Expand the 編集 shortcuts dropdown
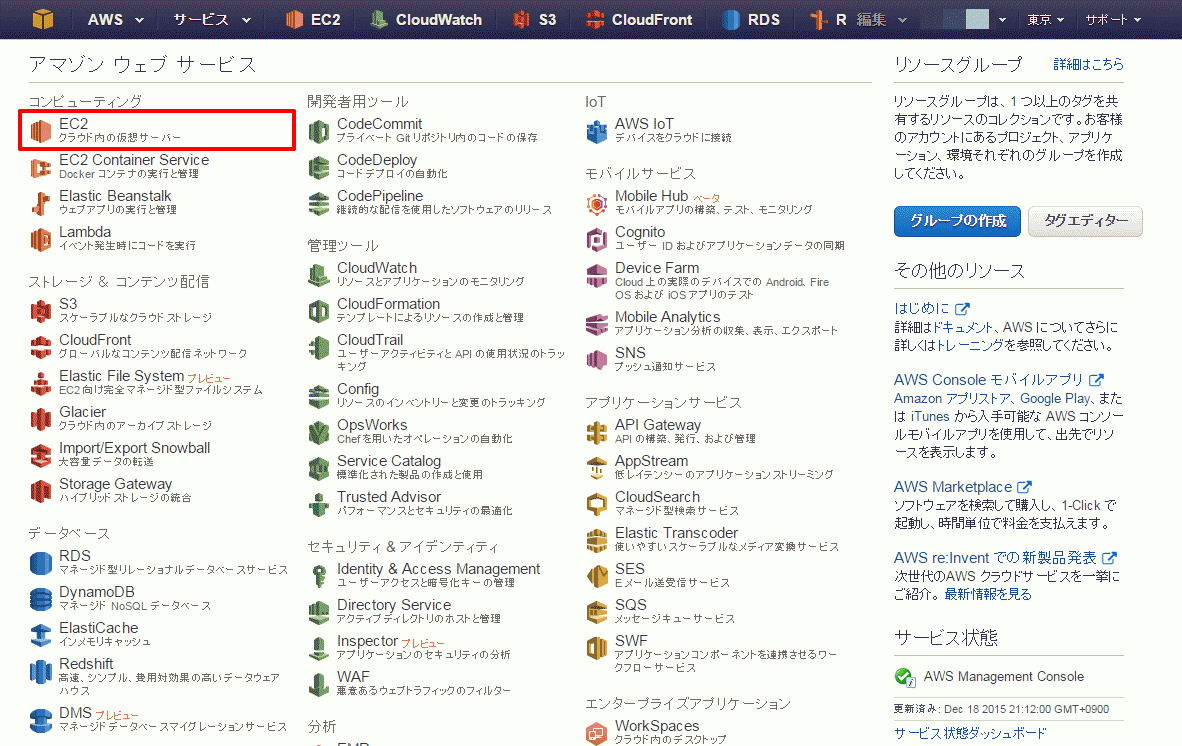The height and width of the screenshot is (746, 1182). 881,20
